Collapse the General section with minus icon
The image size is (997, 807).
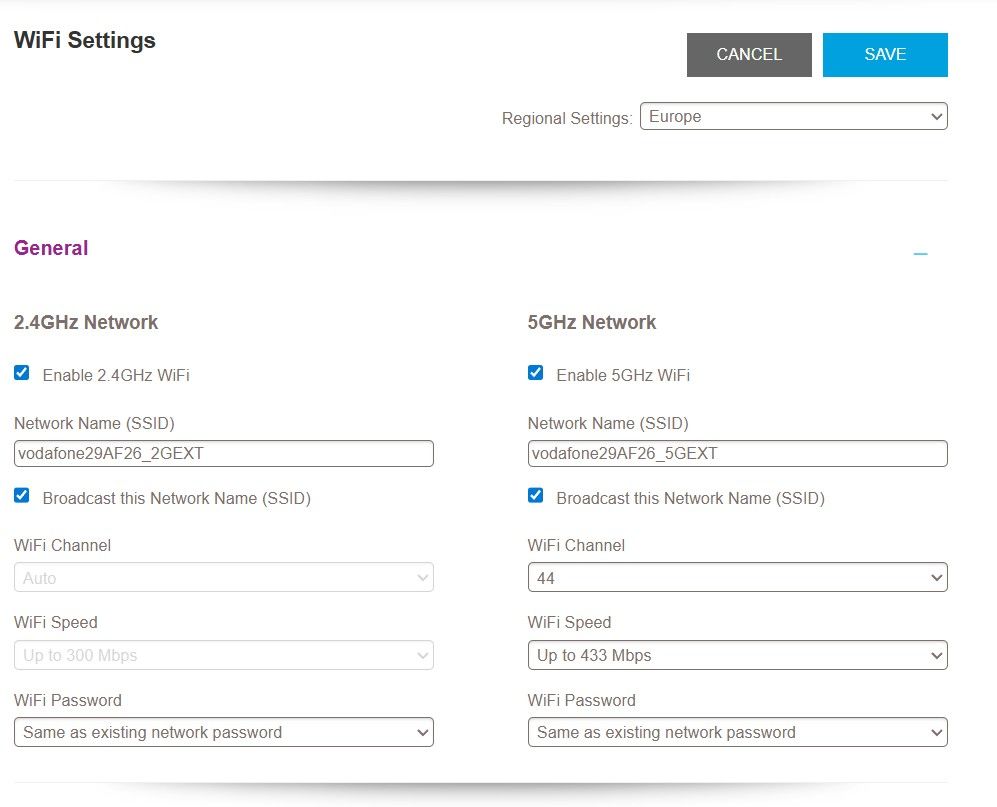tap(920, 254)
